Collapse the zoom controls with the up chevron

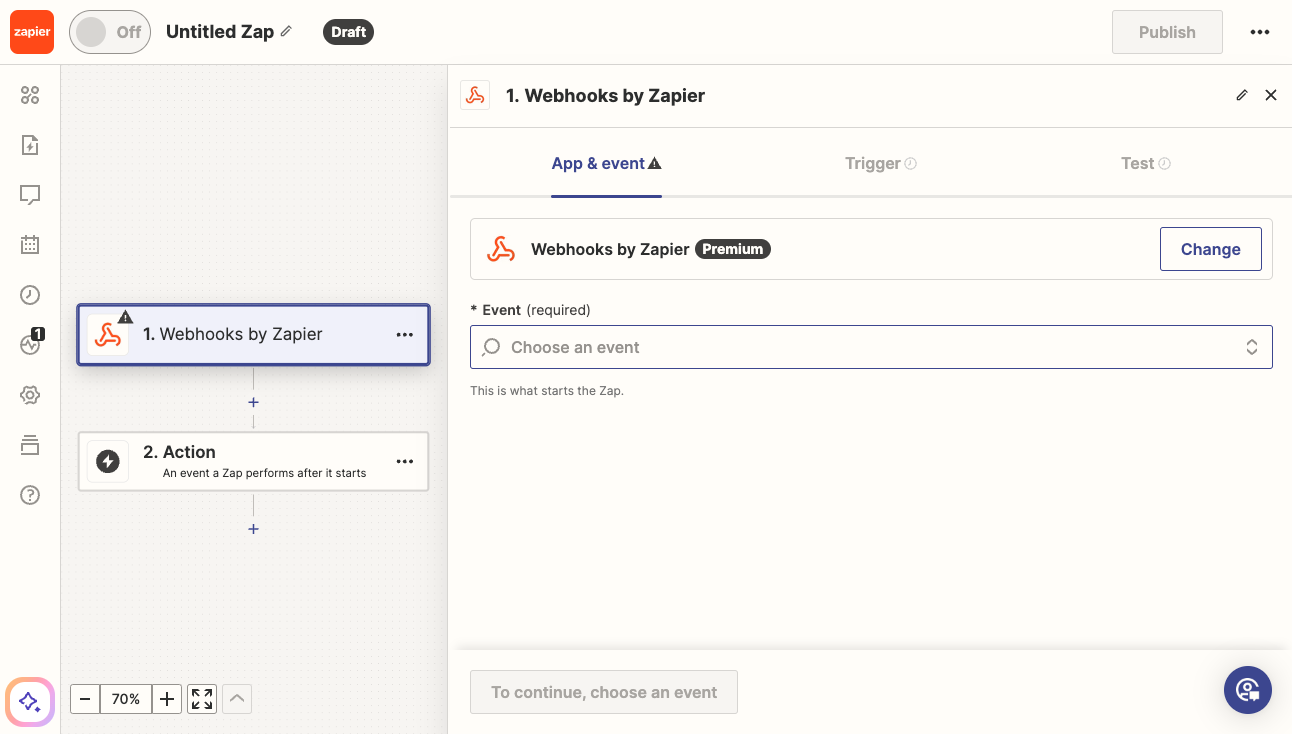click(237, 699)
